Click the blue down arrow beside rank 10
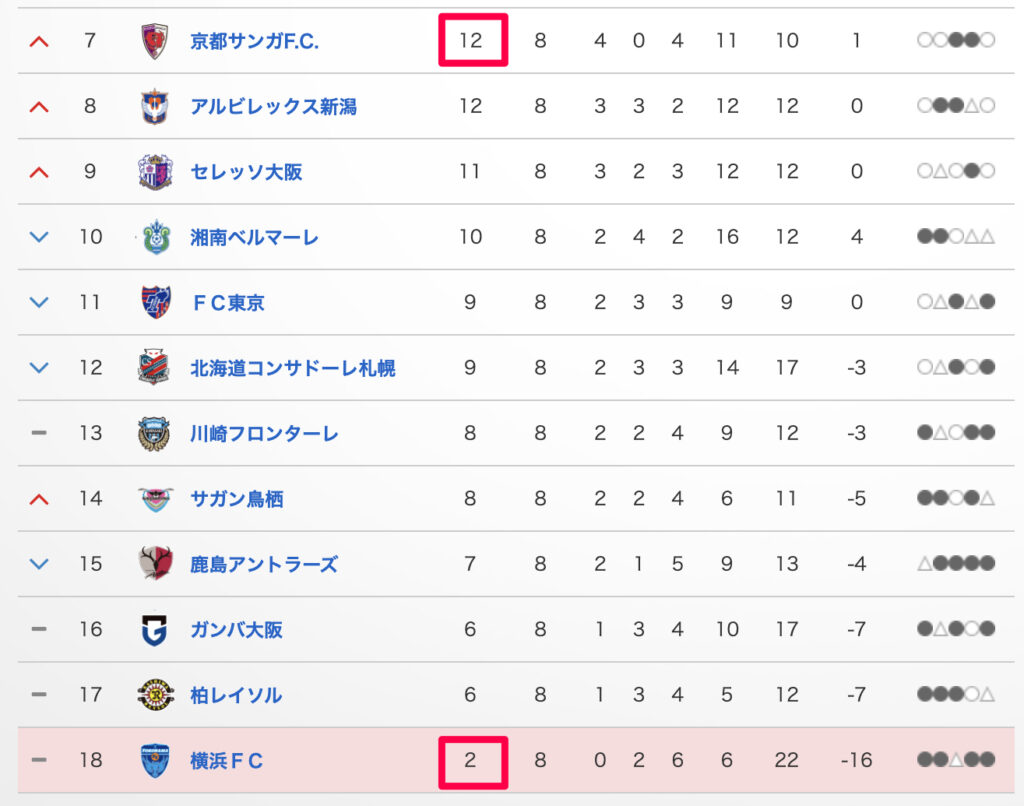 (39, 237)
